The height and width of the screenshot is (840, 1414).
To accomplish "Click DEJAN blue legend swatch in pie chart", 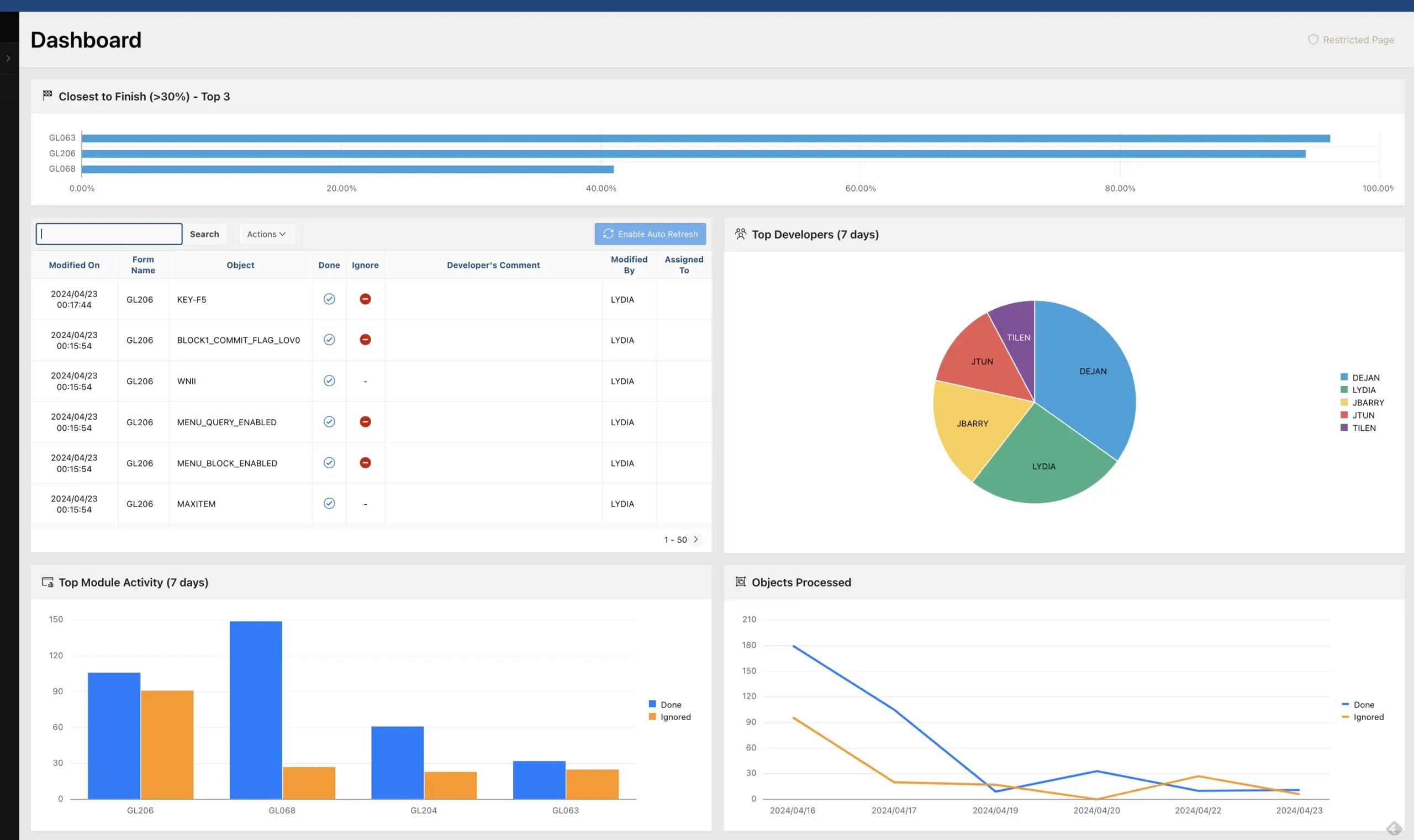I will (1344, 377).
